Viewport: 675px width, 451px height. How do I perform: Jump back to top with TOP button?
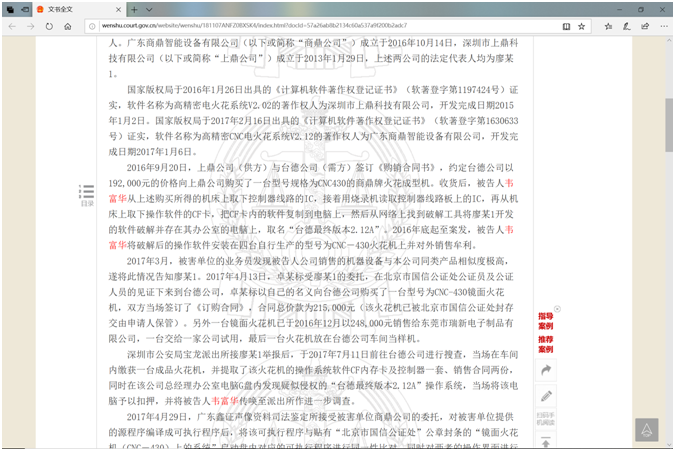(x=647, y=429)
